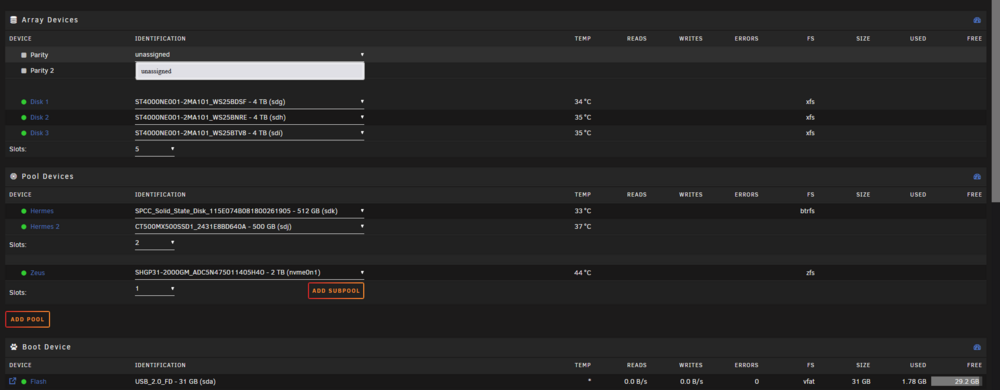This screenshot has height=390, width=1000.
Task: Open the Zeus pool link
Action: pyautogui.click(x=38, y=273)
